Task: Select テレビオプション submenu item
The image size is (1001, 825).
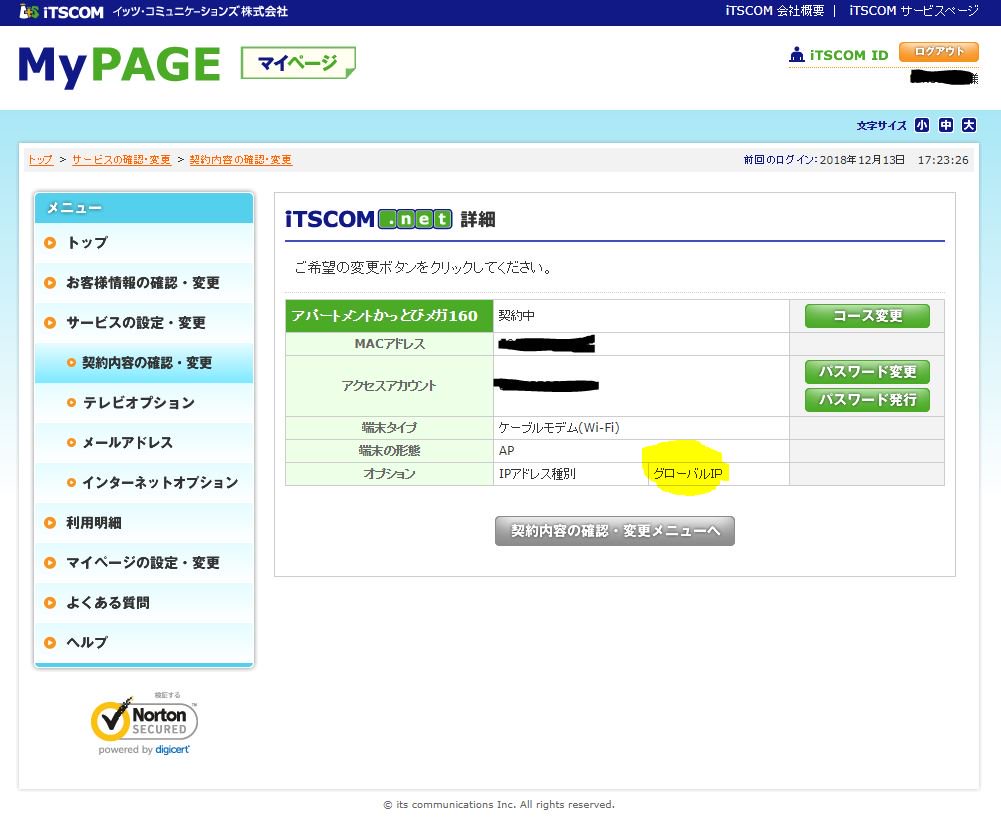Action: [144, 402]
